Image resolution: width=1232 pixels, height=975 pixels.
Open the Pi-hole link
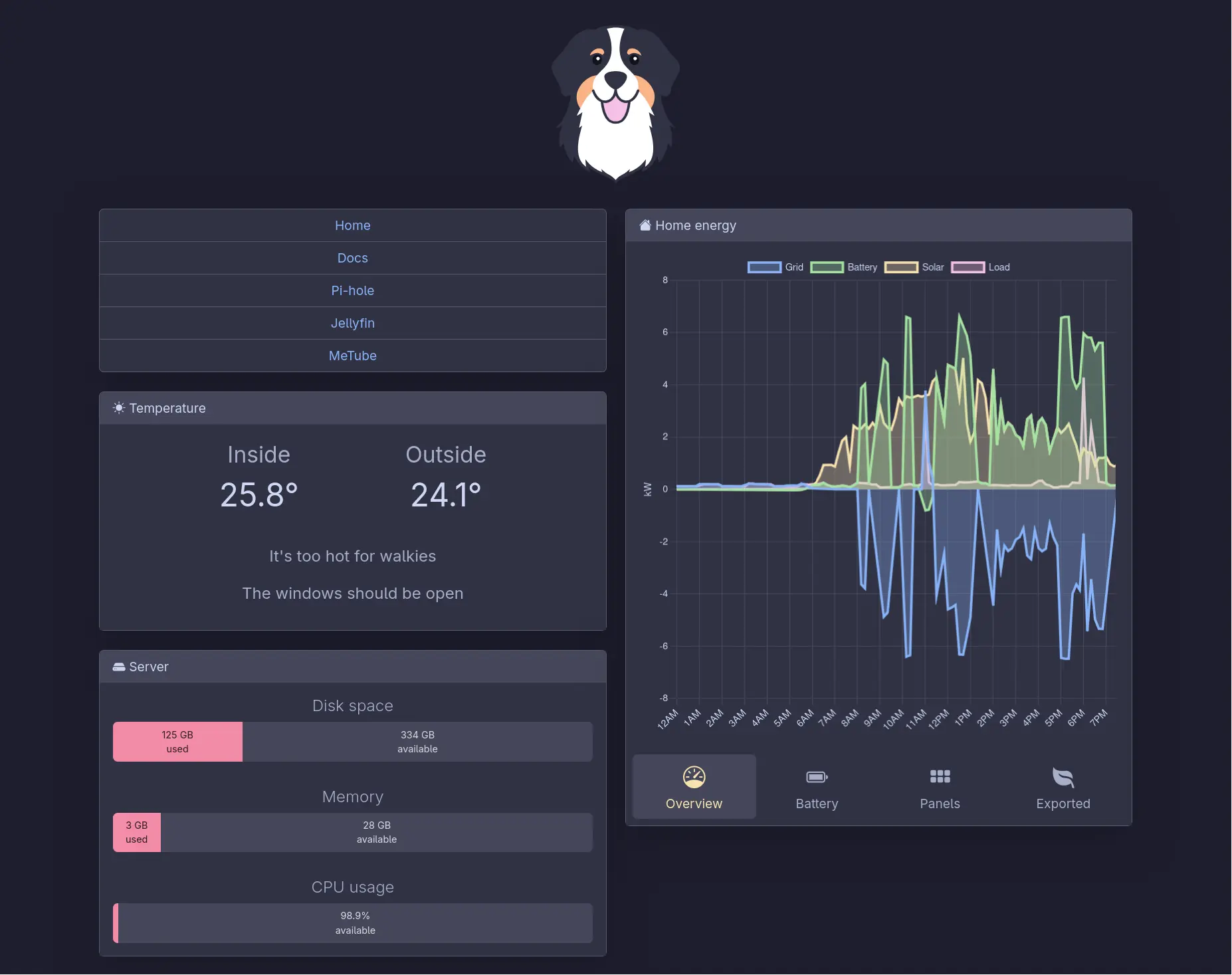pos(353,290)
